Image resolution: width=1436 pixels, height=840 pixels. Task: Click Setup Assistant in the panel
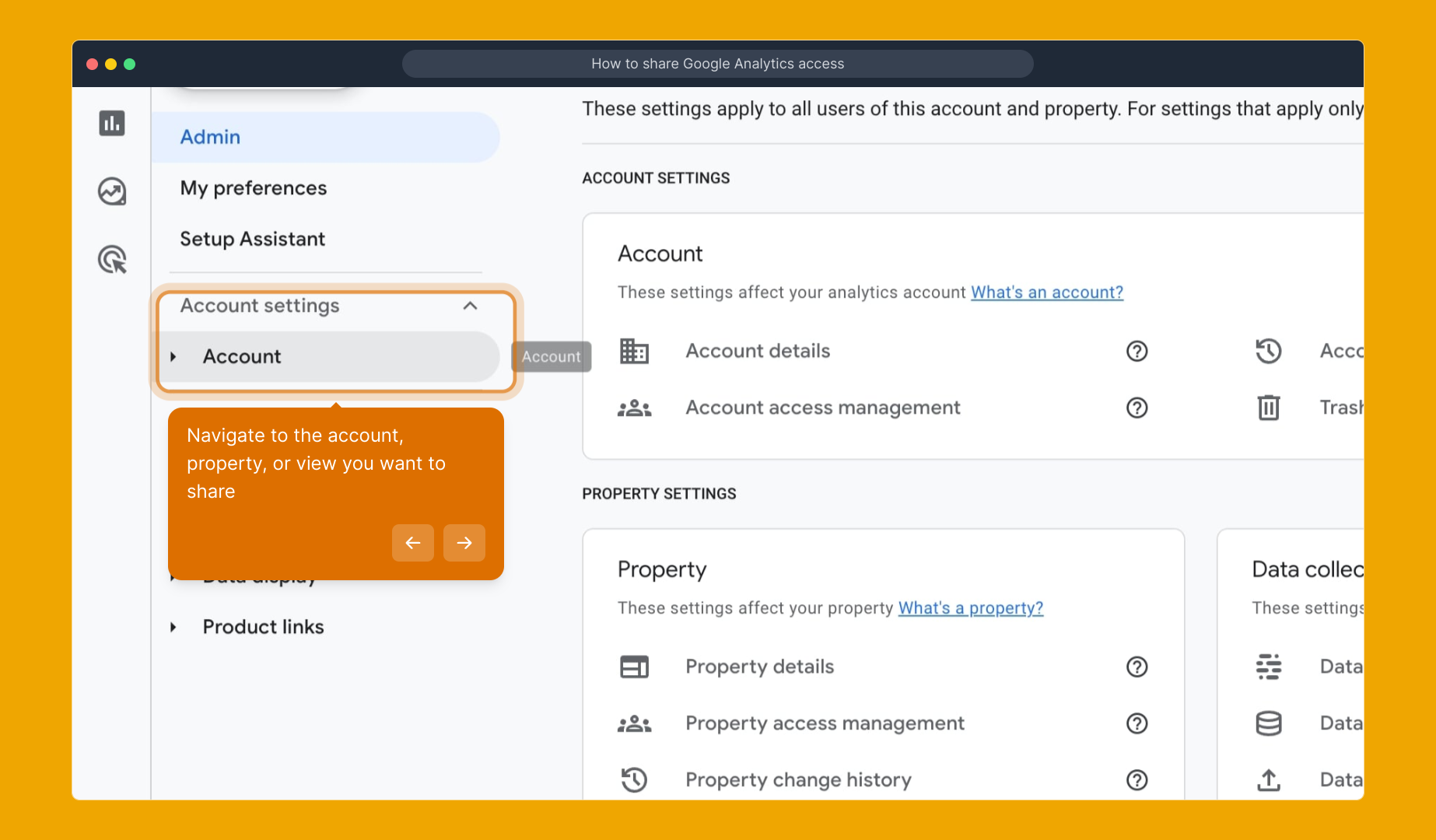point(252,239)
